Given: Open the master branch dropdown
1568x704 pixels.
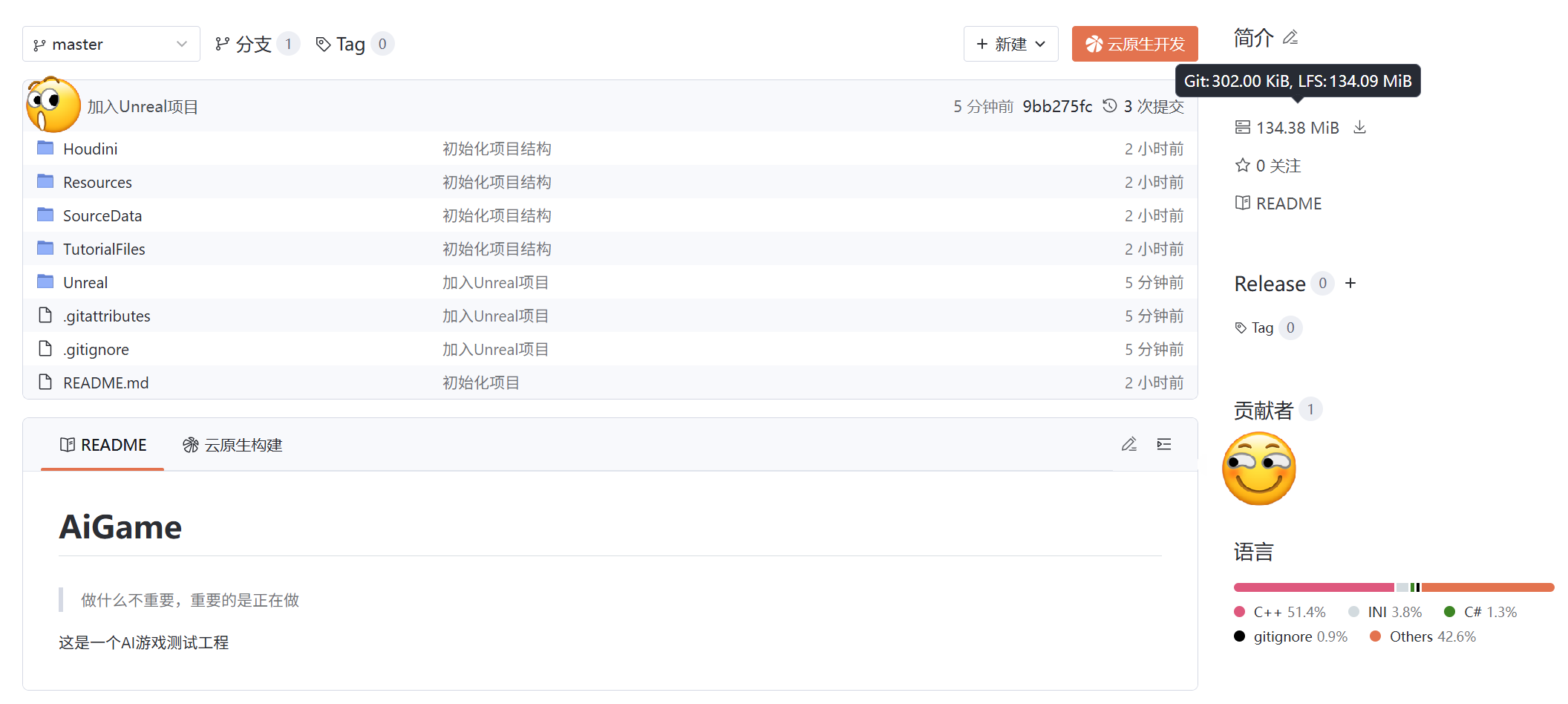Looking at the screenshot, I should tap(111, 45).
